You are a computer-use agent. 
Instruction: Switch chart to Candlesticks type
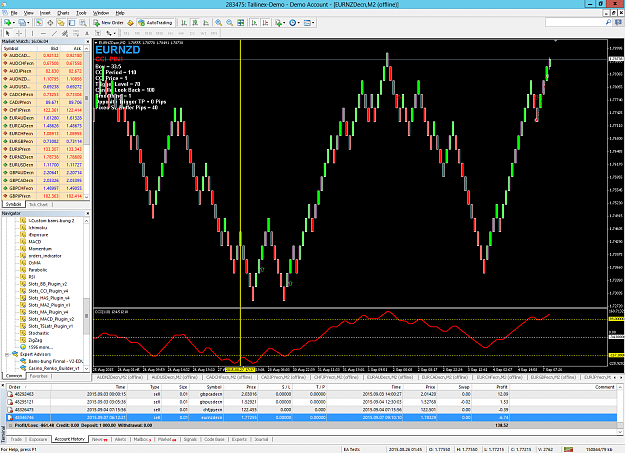pyautogui.click(x=195, y=23)
